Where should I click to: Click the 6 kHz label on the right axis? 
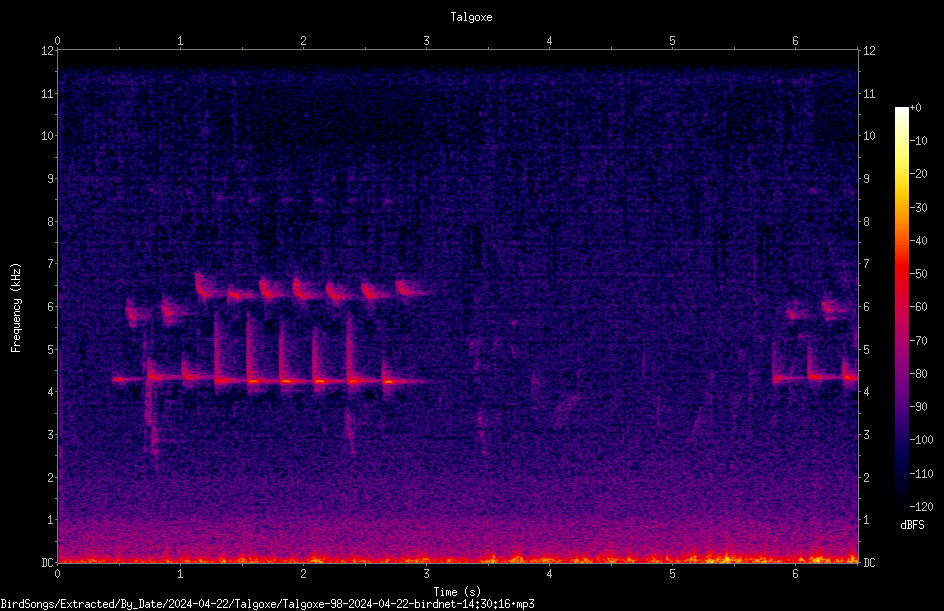[x=866, y=306]
